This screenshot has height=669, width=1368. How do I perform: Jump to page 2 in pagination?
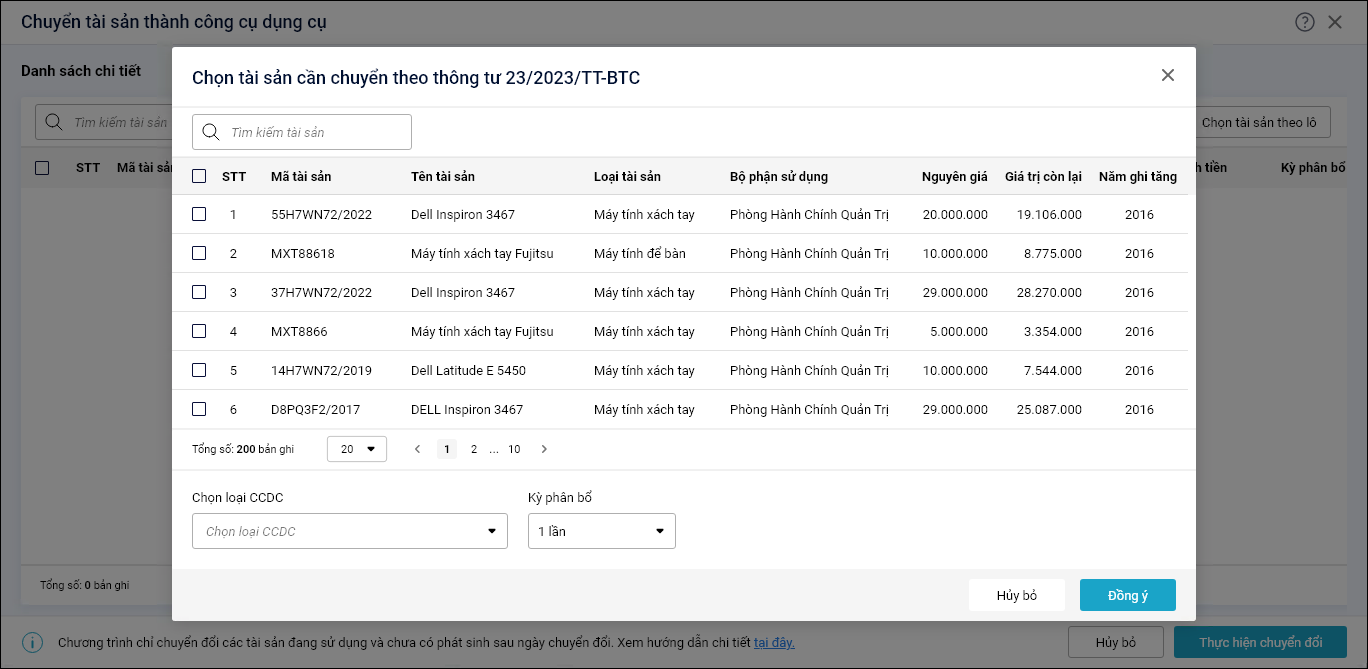pyautogui.click(x=474, y=449)
